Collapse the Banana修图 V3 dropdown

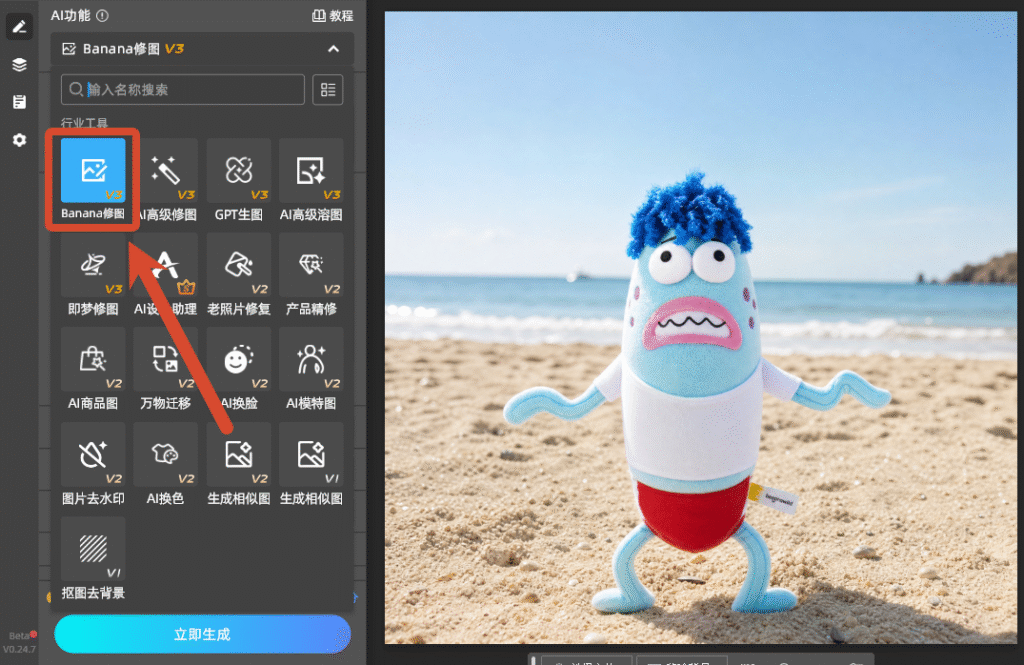[333, 49]
